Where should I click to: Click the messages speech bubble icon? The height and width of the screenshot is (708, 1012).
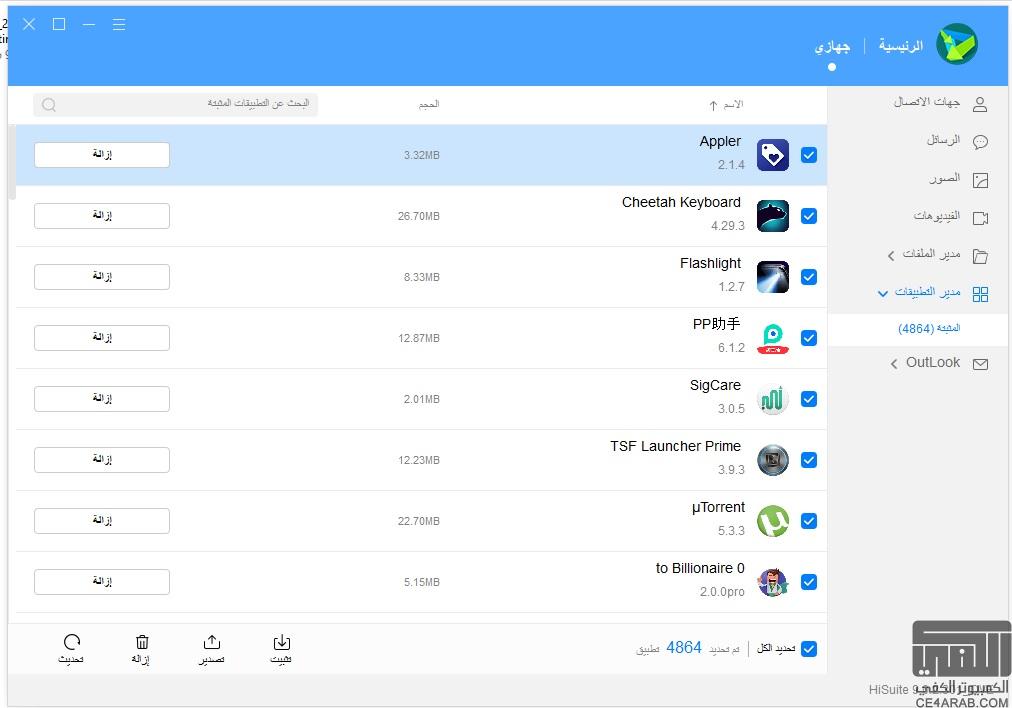pyautogui.click(x=980, y=142)
